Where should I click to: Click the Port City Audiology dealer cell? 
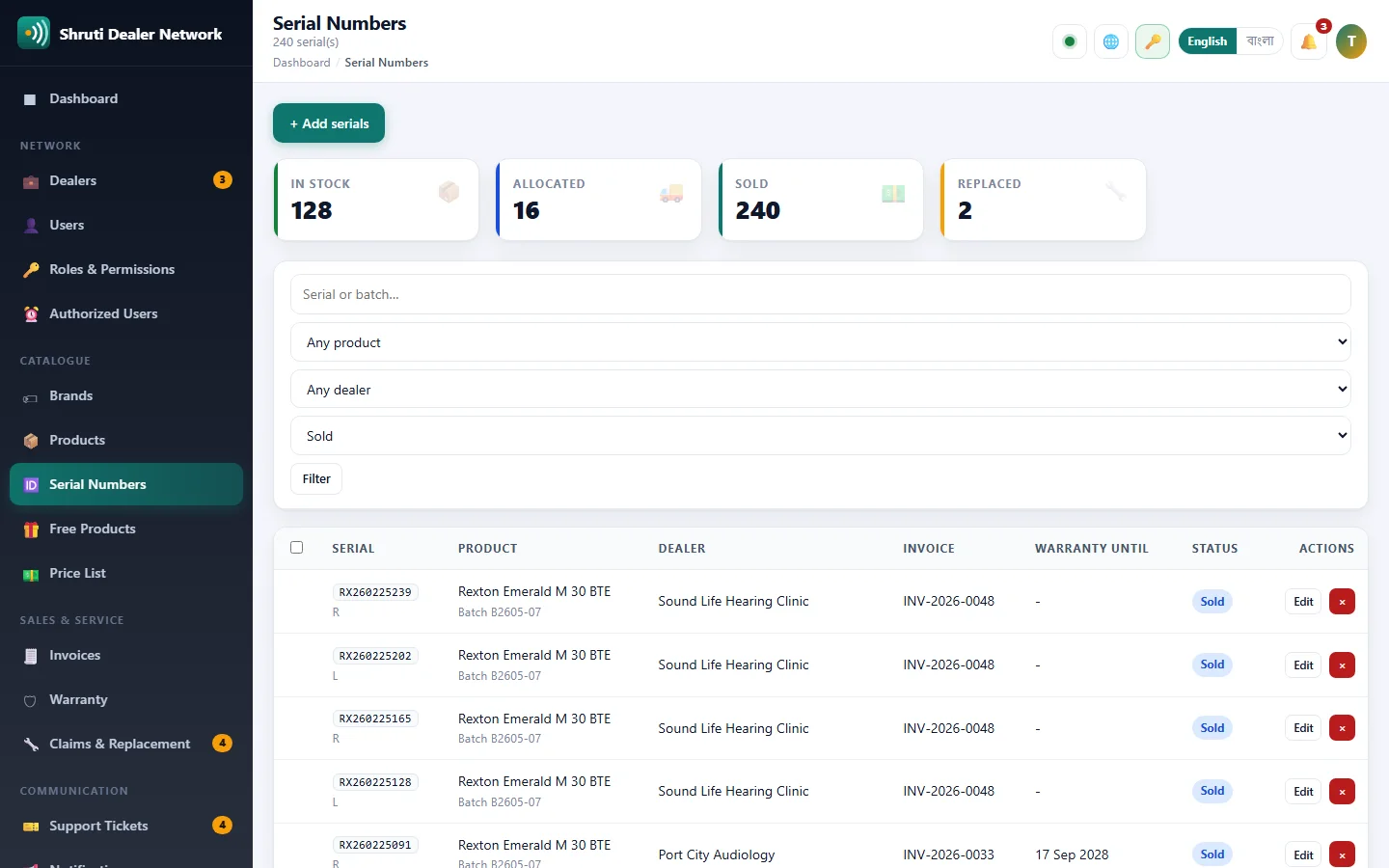717,854
